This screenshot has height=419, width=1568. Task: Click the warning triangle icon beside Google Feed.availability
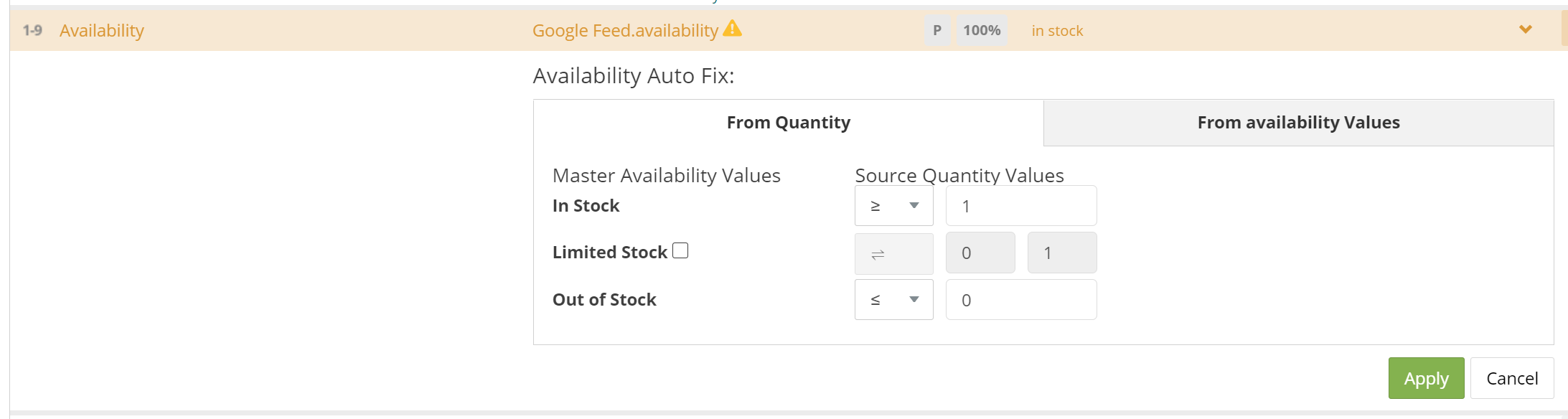(732, 29)
